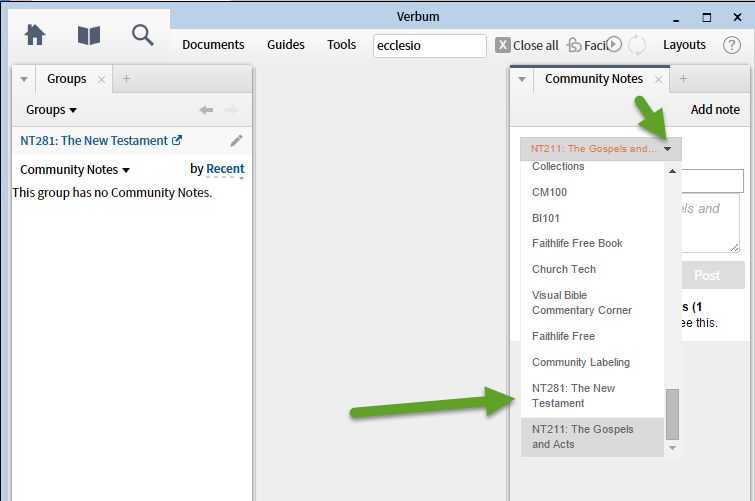Add new tab beside Community Notes
Viewport: 755px width, 501px height.
pos(683,79)
